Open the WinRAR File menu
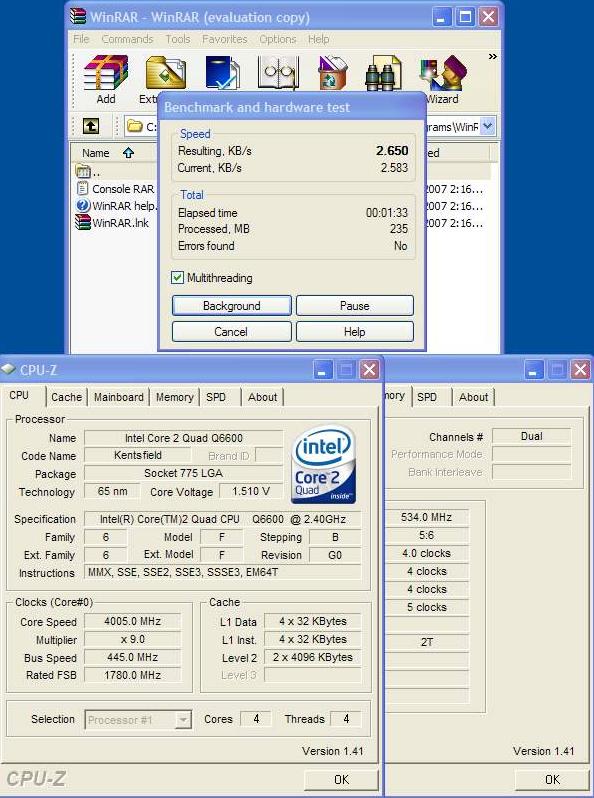This screenshot has width=594, height=798. click(81, 39)
